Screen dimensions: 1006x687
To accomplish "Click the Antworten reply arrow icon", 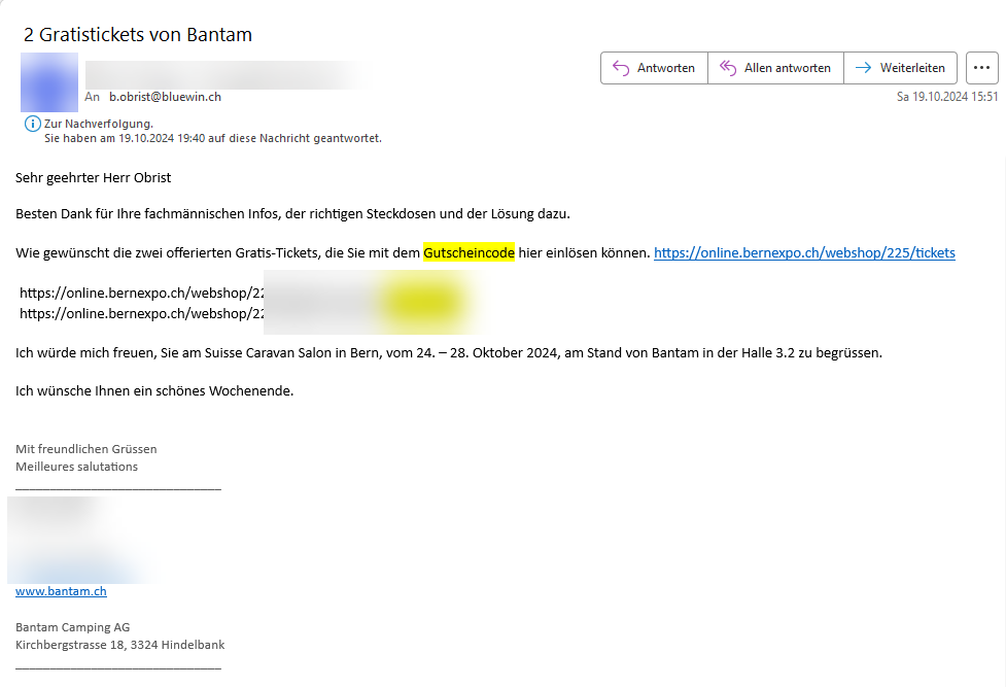I will tap(620, 68).
